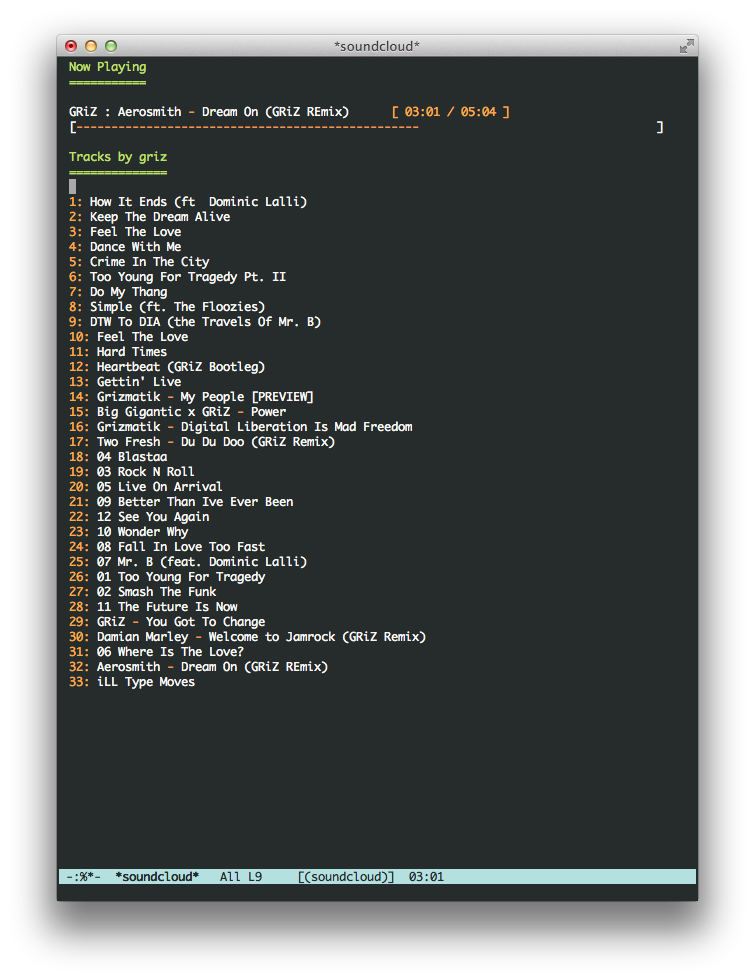
Task: Select track 22 12 See You Again
Action: click(139, 517)
